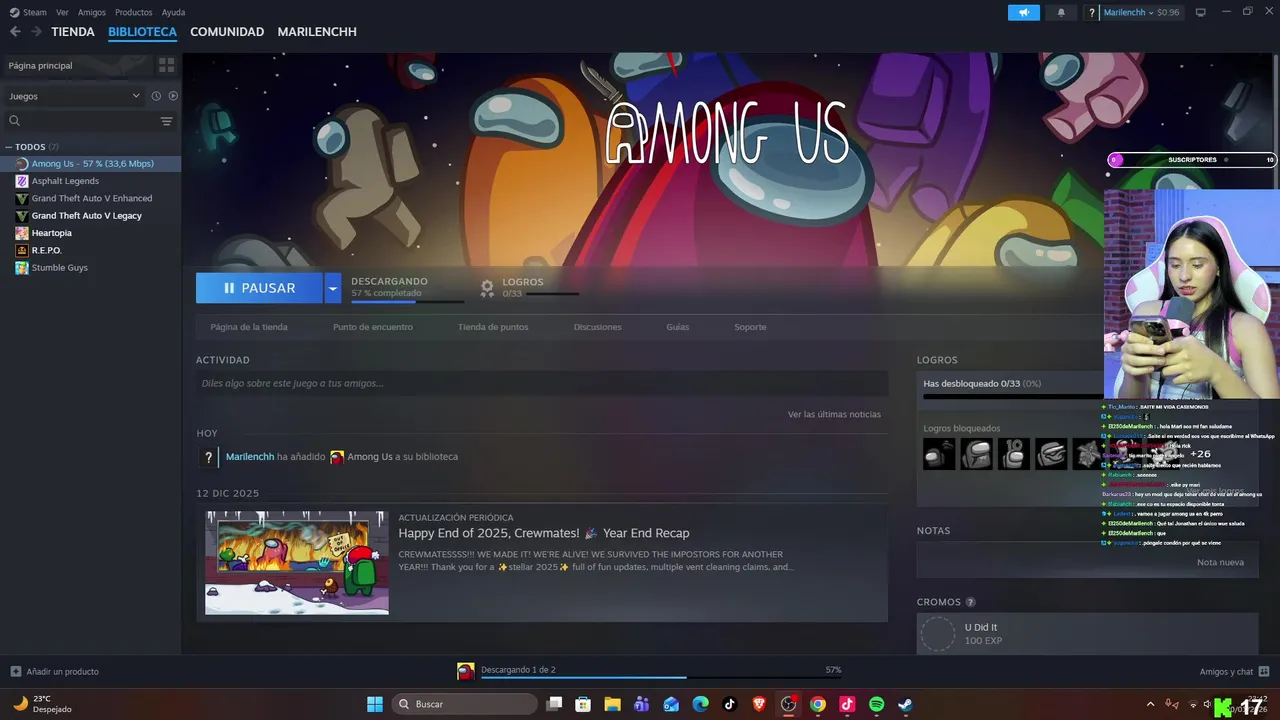Click the Asphalt Legends game icon

point(22,181)
